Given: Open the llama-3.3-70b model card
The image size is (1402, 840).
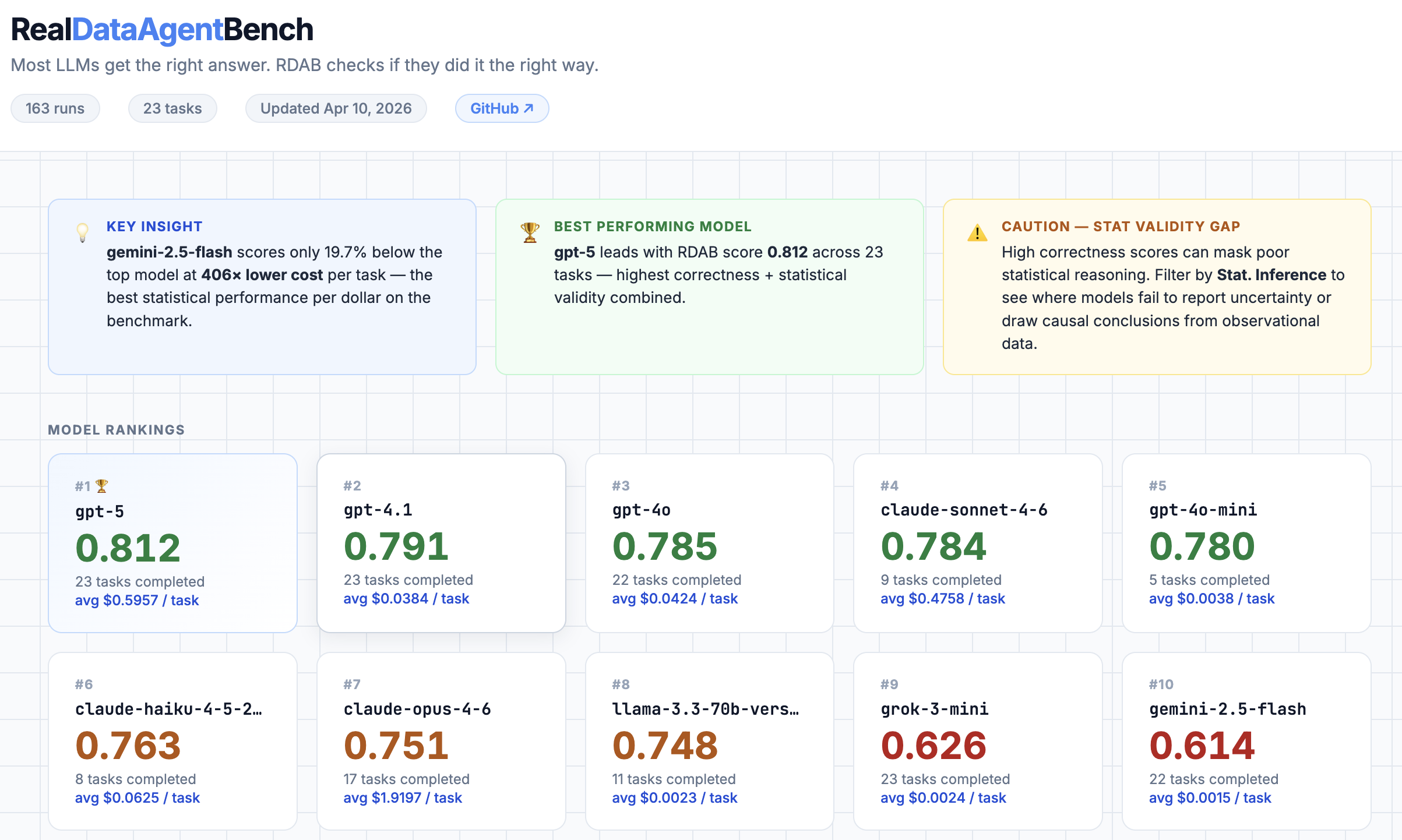Looking at the screenshot, I should (709, 741).
